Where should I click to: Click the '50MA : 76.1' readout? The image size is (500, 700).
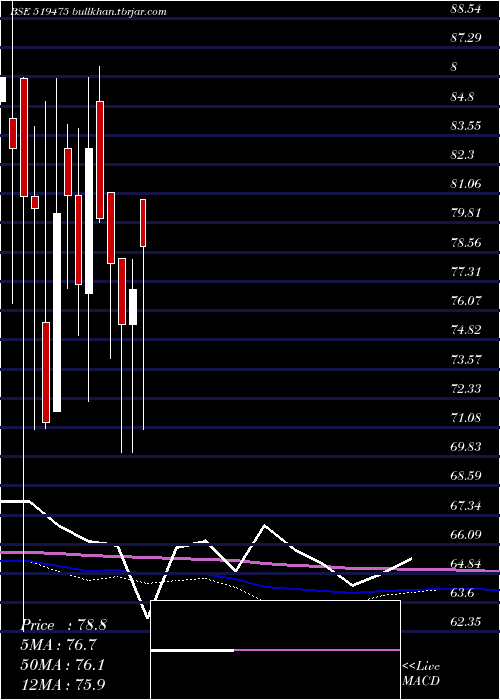click(63, 665)
